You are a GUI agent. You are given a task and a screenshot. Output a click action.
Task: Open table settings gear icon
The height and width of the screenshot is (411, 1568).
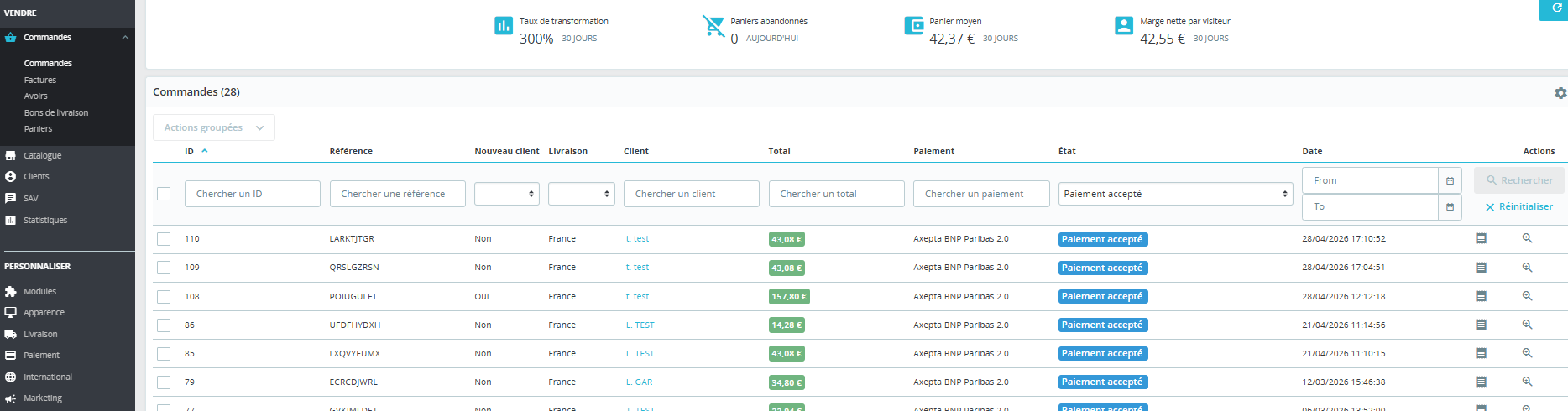[x=1560, y=93]
